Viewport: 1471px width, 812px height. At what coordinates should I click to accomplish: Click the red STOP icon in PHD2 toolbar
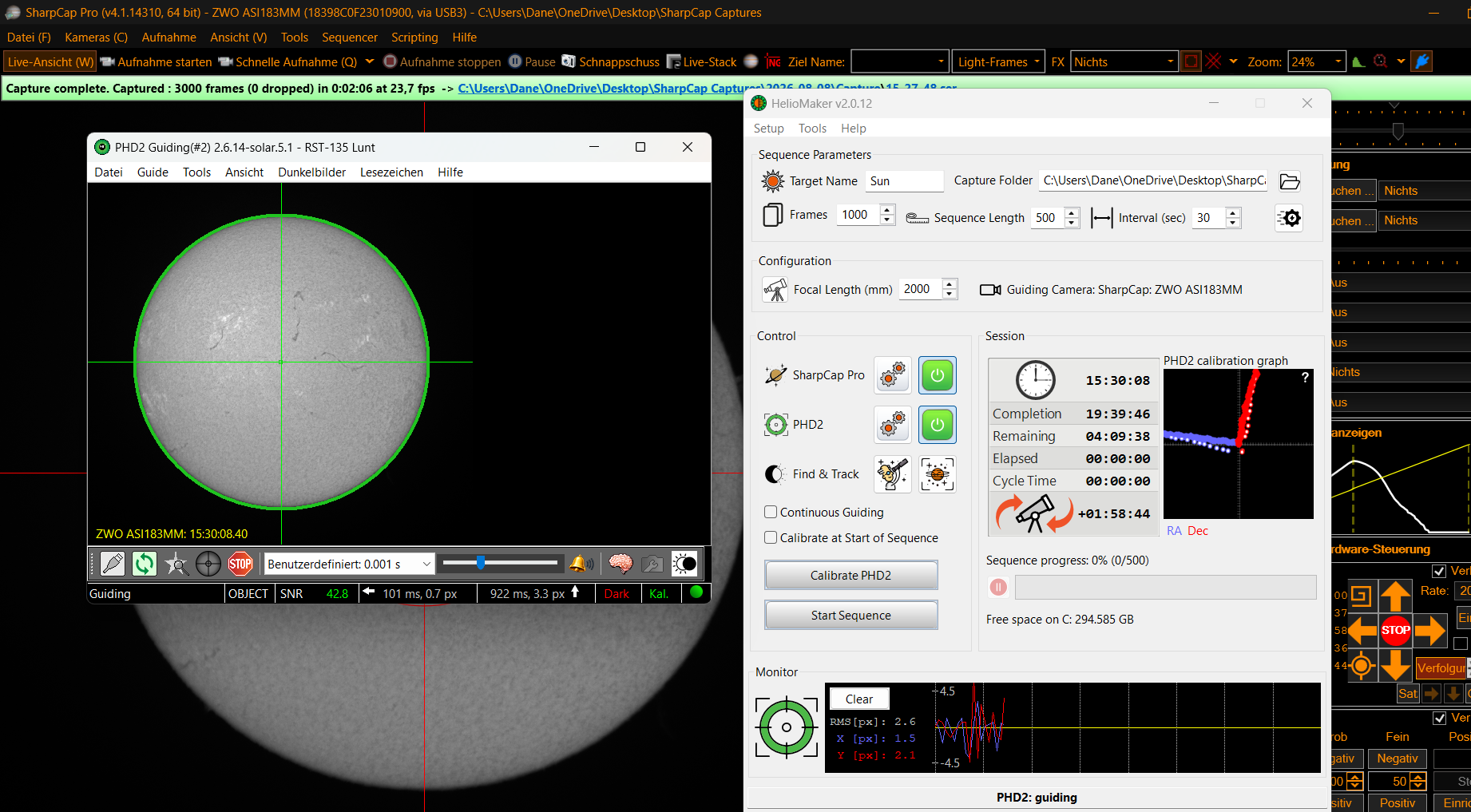tap(240, 564)
